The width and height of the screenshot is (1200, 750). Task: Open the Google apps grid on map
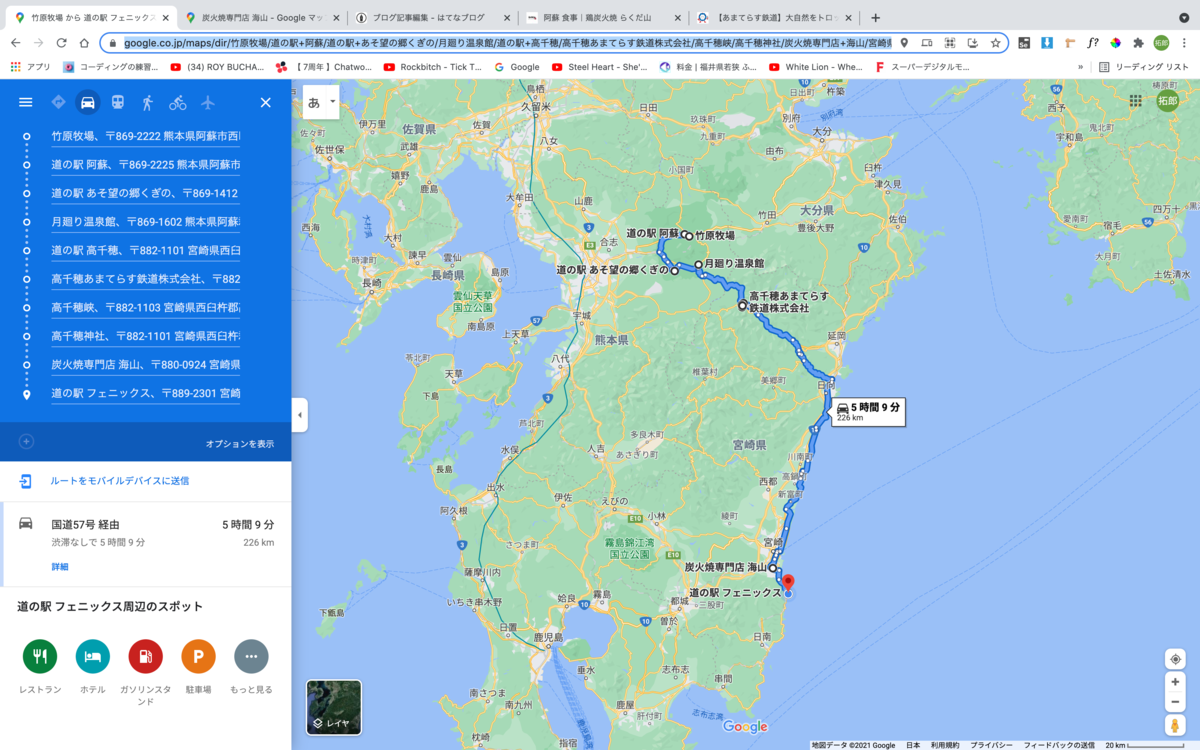click(1136, 101)
